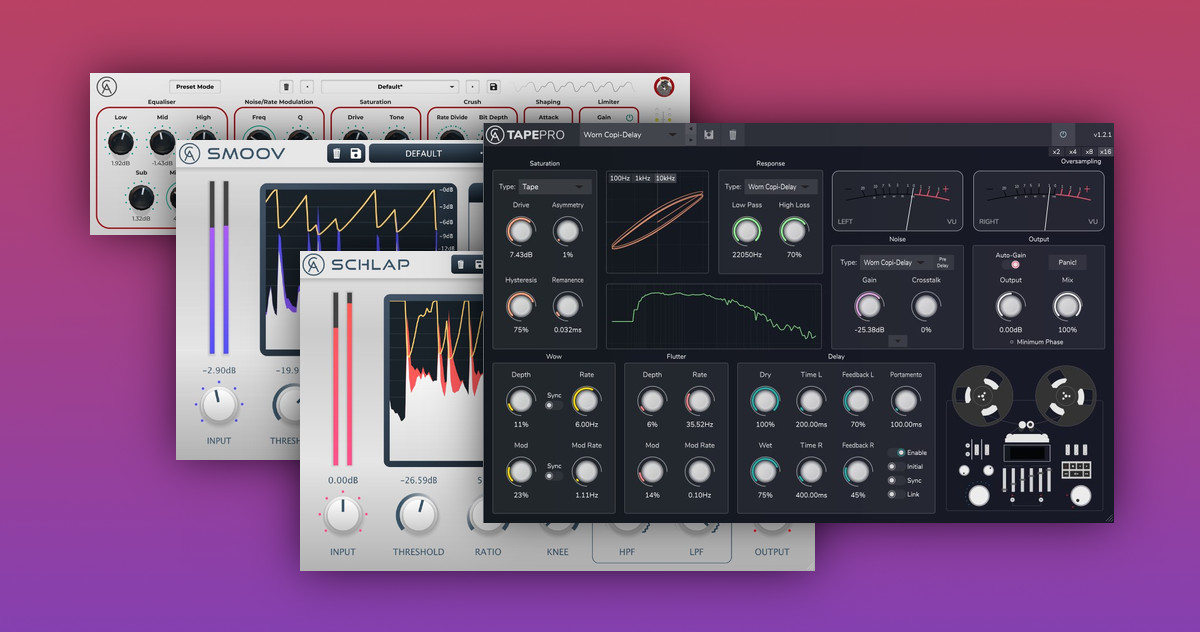Click the Smoov save preset icon

pos(356,153)
